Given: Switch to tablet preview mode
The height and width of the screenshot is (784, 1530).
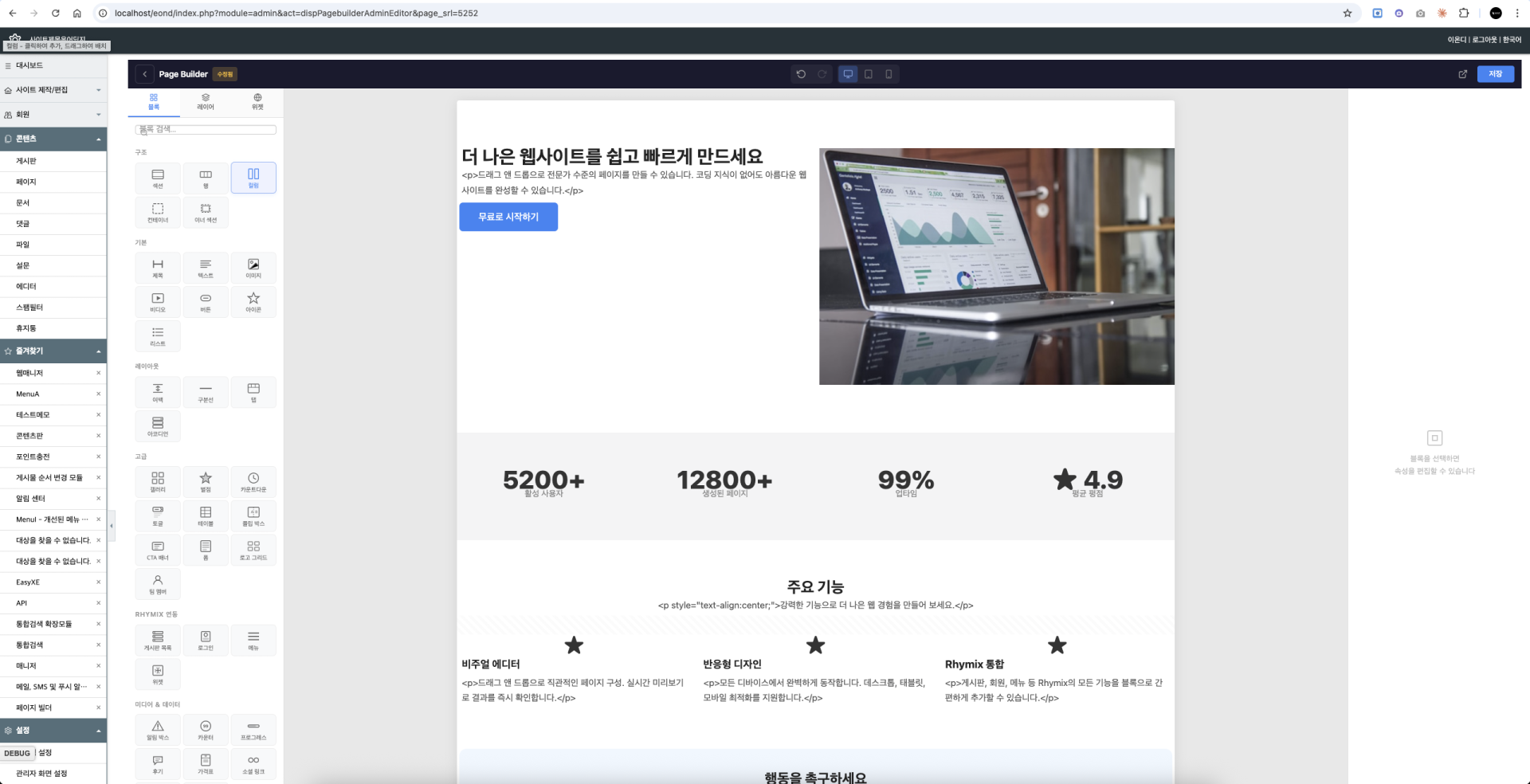Looking at the screenshot, I should click(x=869, y=74).
